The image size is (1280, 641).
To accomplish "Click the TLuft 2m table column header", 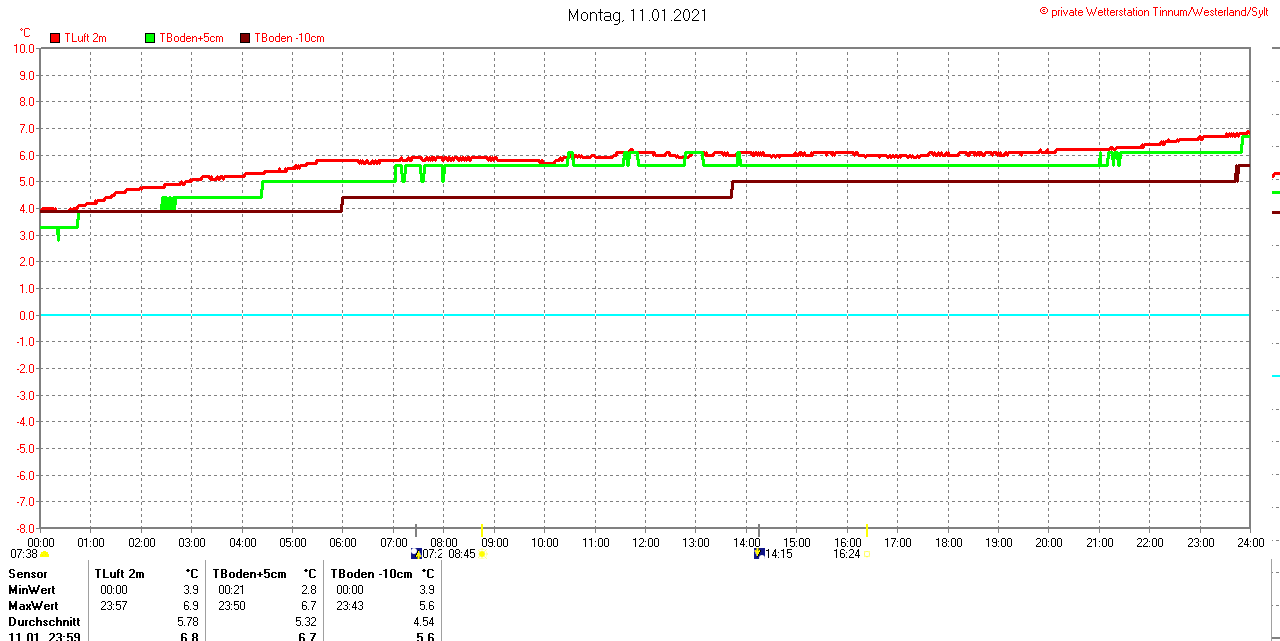I will click(119, 574).
